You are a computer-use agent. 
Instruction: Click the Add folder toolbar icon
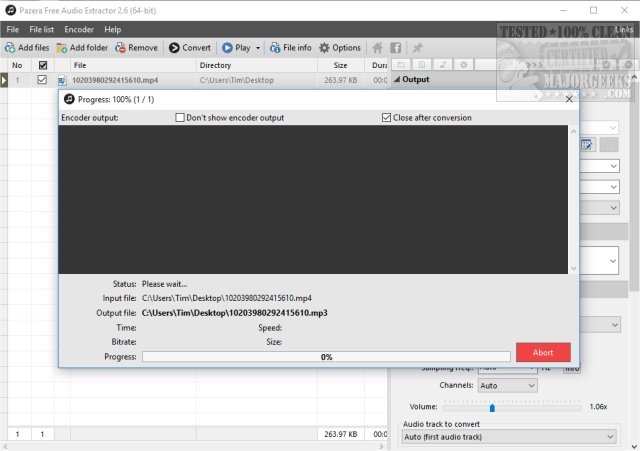[x=62, y=48]
